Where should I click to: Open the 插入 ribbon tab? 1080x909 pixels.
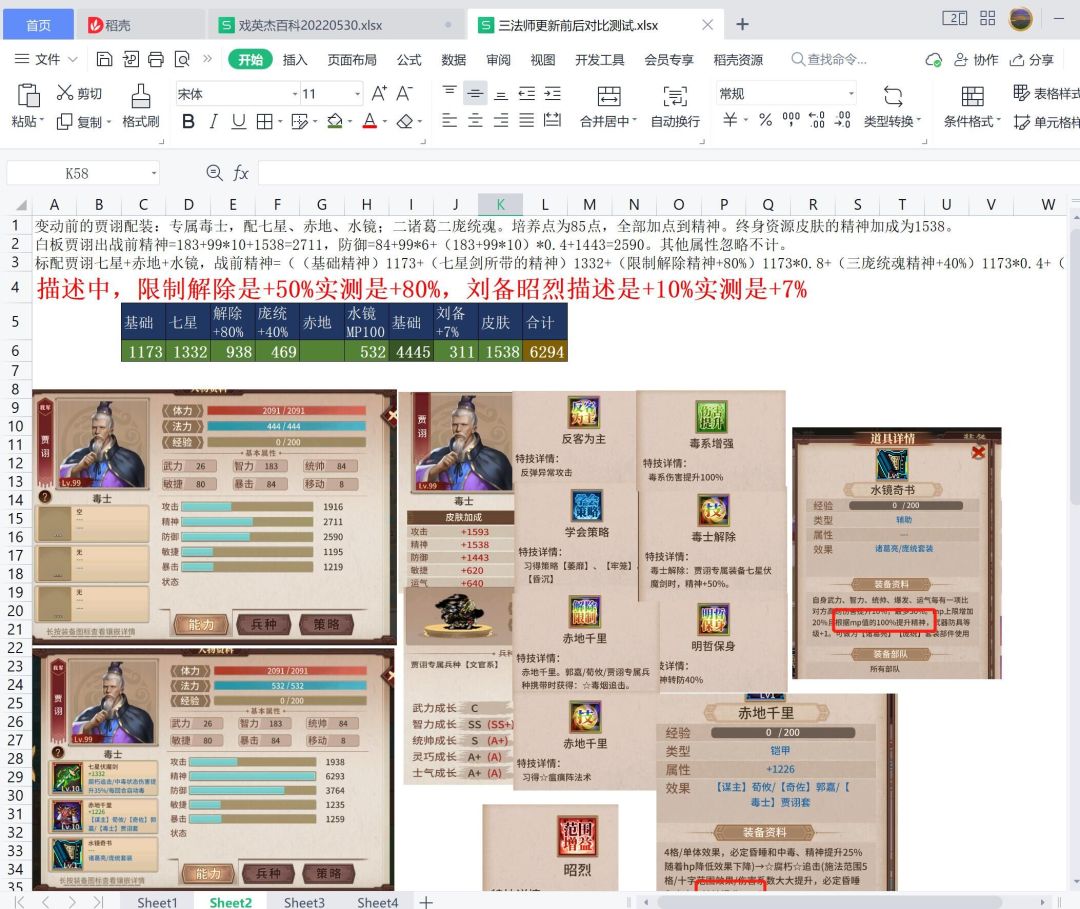click(295, 60)
